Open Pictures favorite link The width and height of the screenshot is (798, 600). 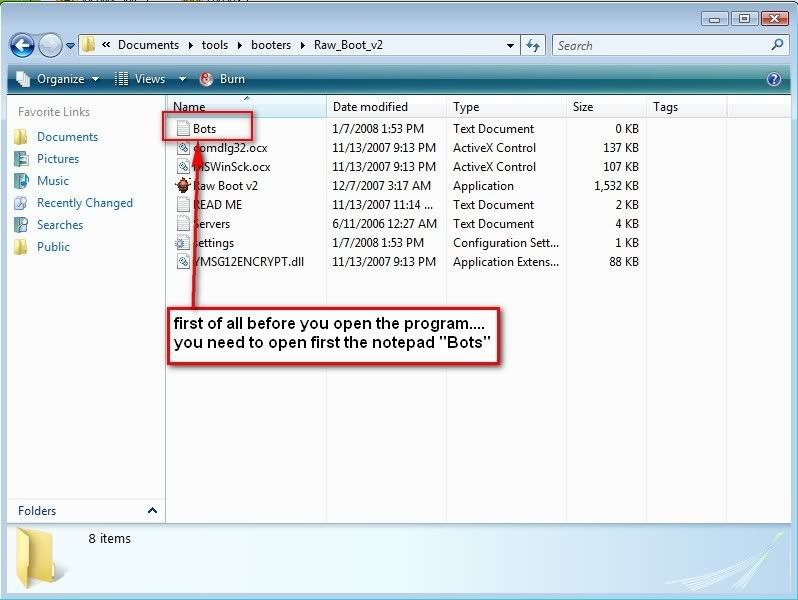58,158
